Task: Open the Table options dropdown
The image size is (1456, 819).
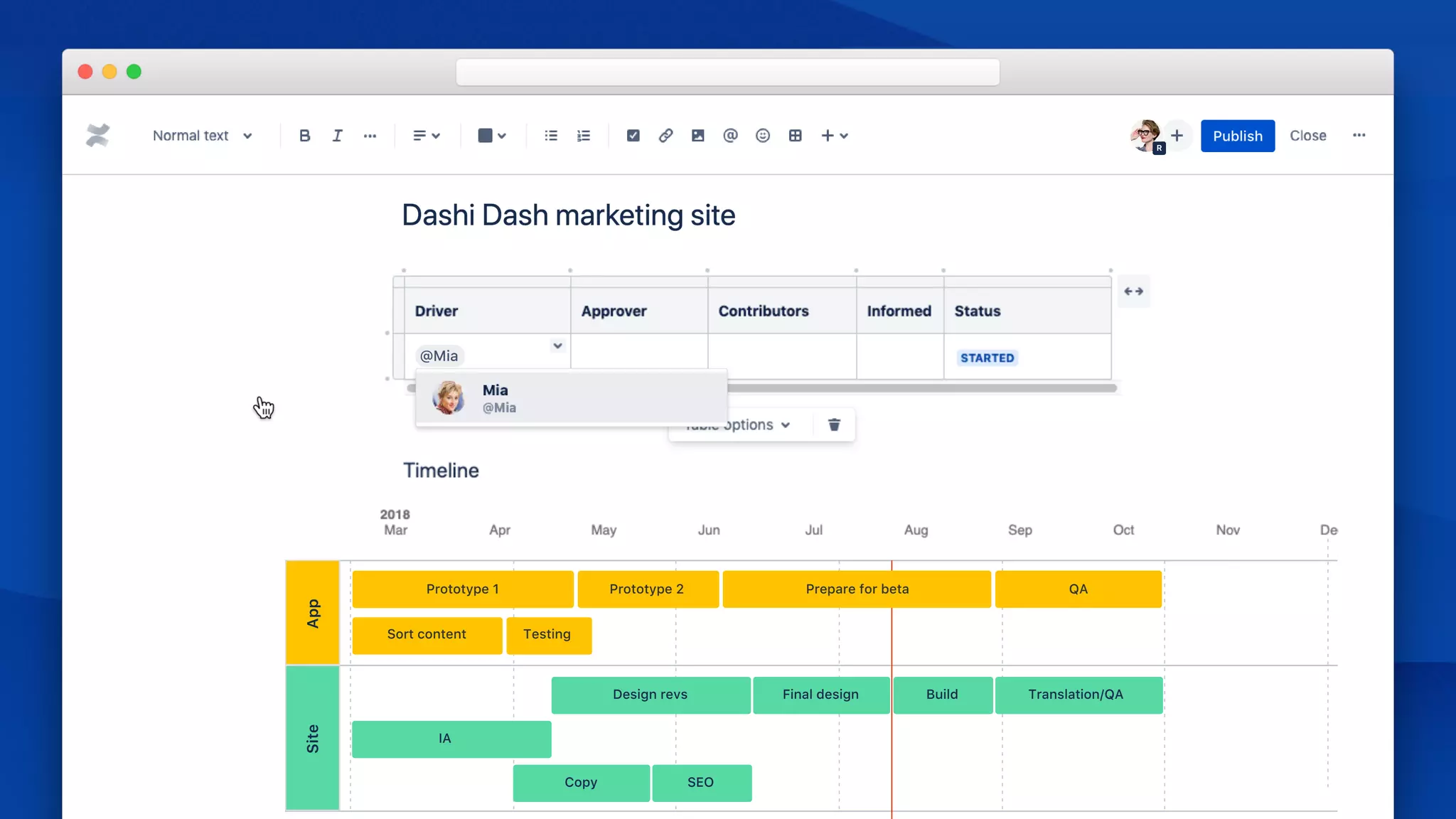Action: coord(757,425)
